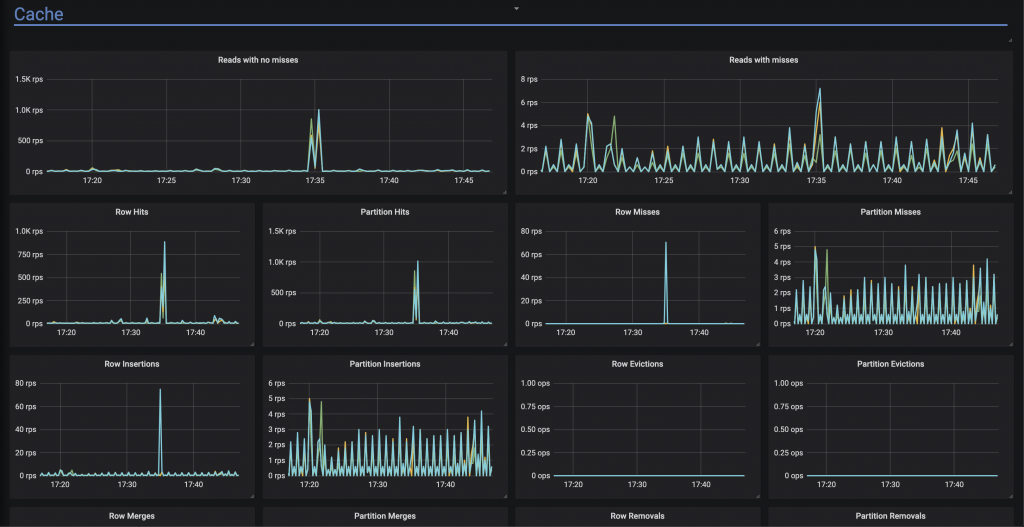Click resize handle of Reads with misses panel
Viewport: 1024px width, 527px height.
tap(1010, 192)
